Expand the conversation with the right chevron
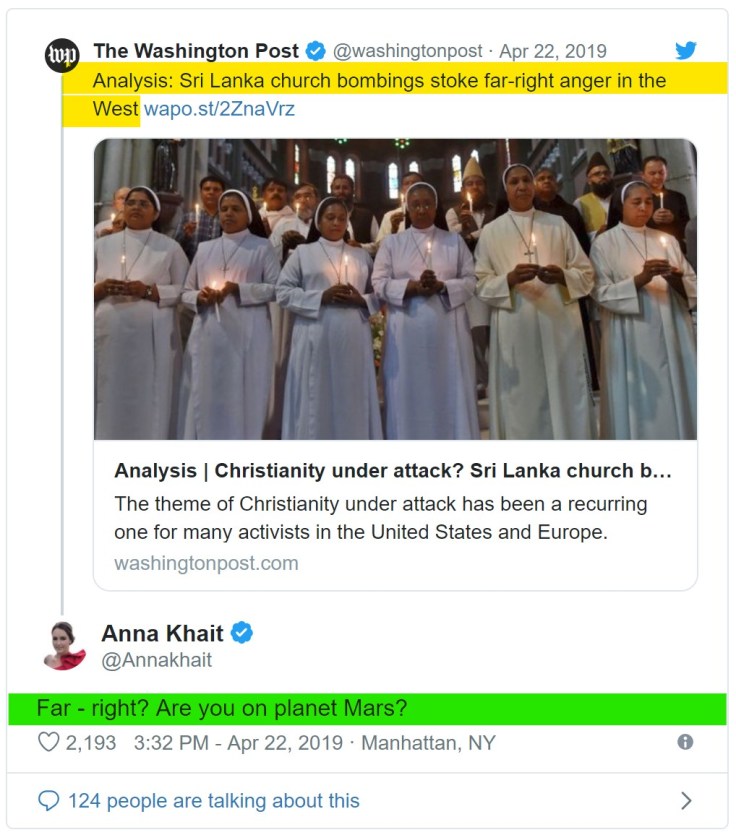The height and width of the screenshot is (835, 736). tap(686, 800)
